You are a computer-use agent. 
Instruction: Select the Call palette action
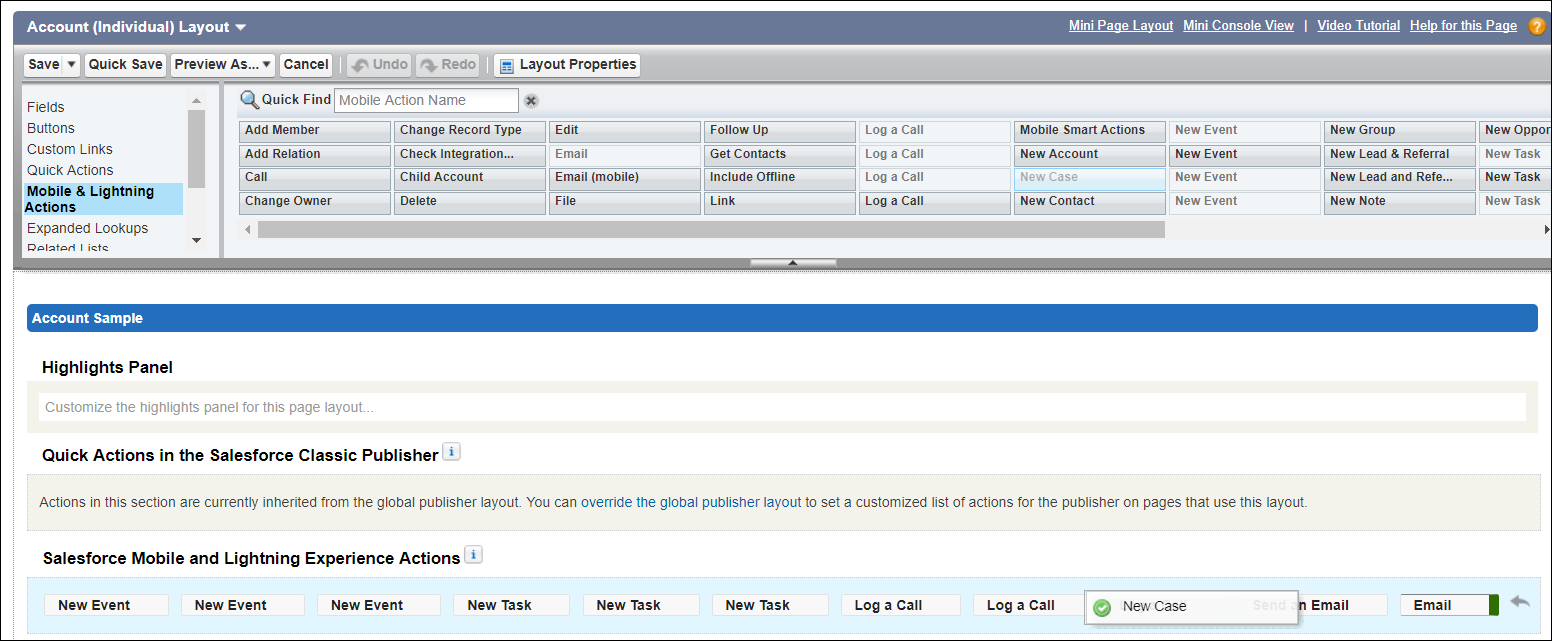pyautogui.click(x=315, y=178)
